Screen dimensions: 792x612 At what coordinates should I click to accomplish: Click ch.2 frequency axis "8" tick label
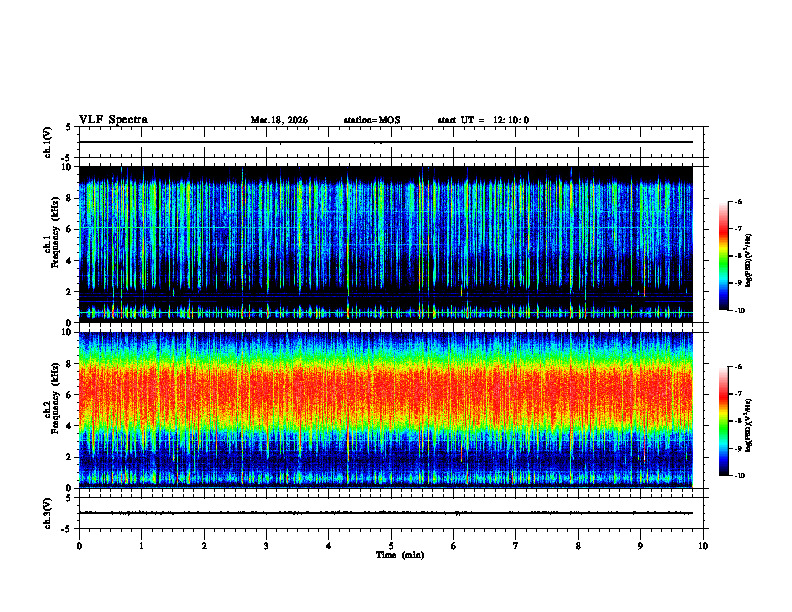[70, 364]
